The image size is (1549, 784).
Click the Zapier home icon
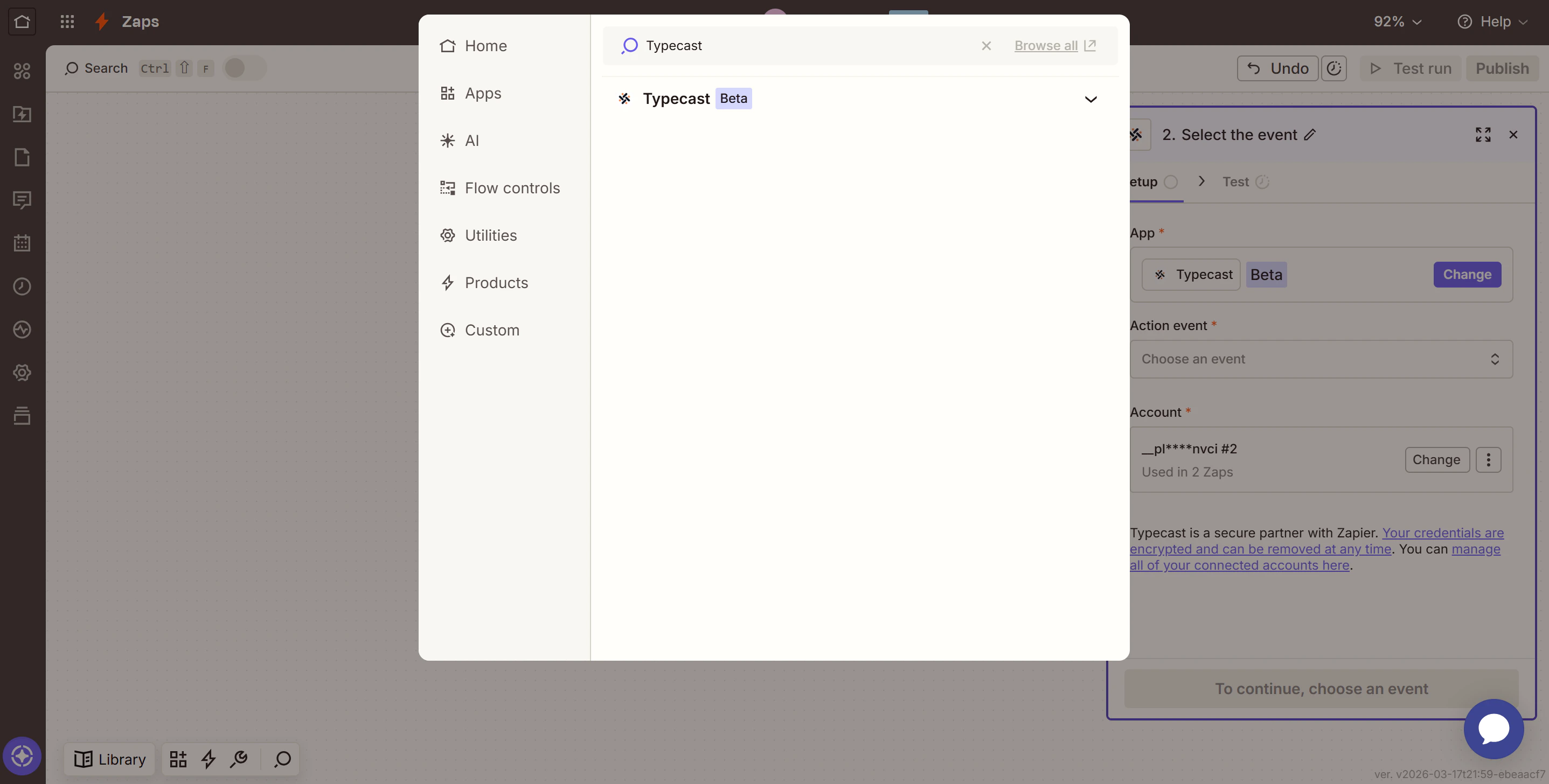point(22,22)
